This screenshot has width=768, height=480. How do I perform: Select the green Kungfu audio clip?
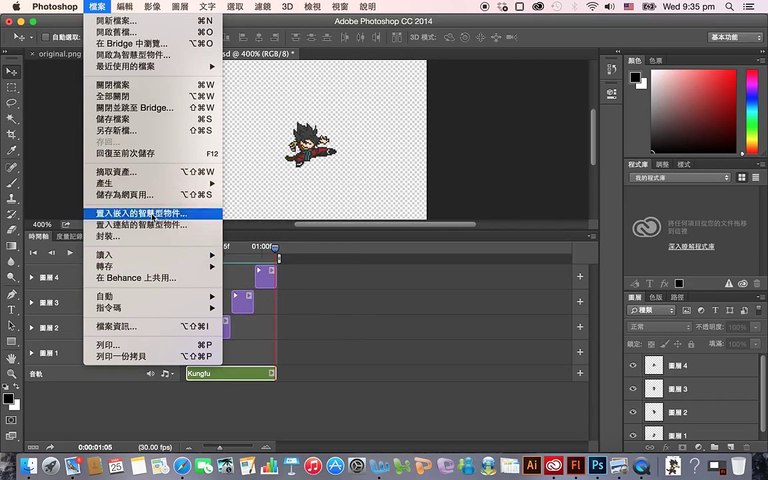pyautogui.click(x=230, y=373)
